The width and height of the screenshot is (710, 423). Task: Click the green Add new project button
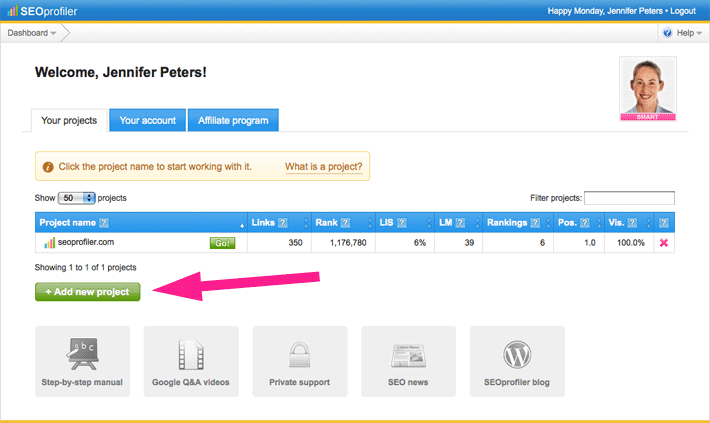pos(88,291)
